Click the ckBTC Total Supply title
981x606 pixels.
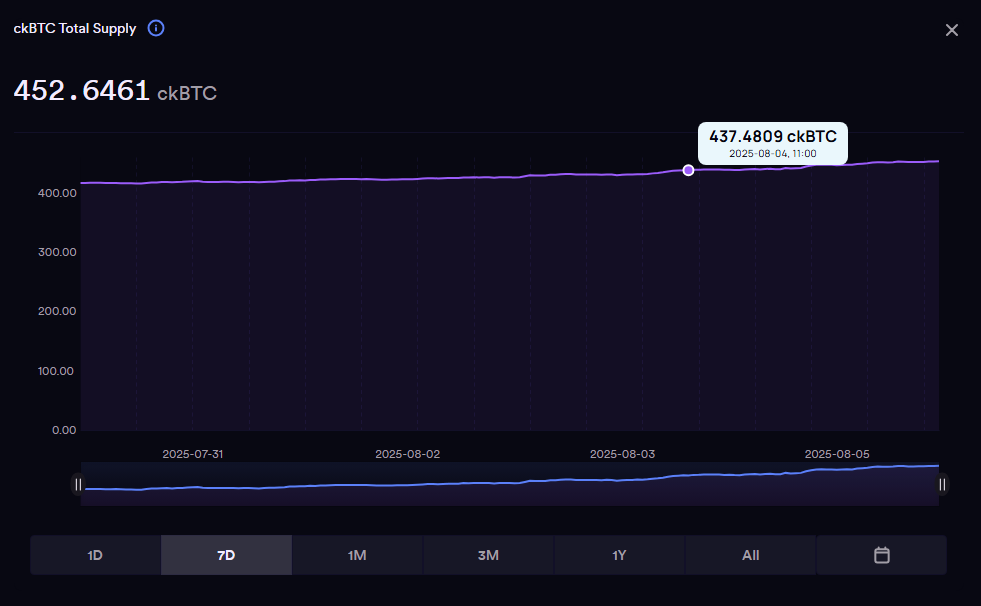(74, 29)
